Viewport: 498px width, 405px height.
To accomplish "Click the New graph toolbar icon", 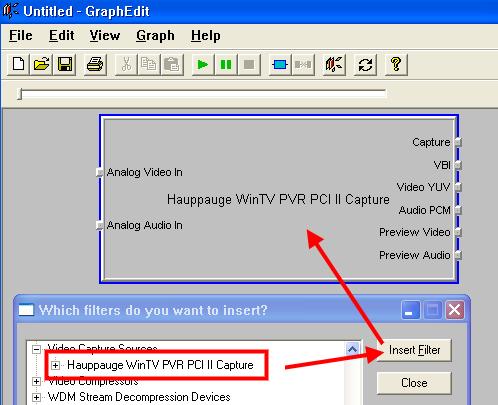I will tap(18, 64).
